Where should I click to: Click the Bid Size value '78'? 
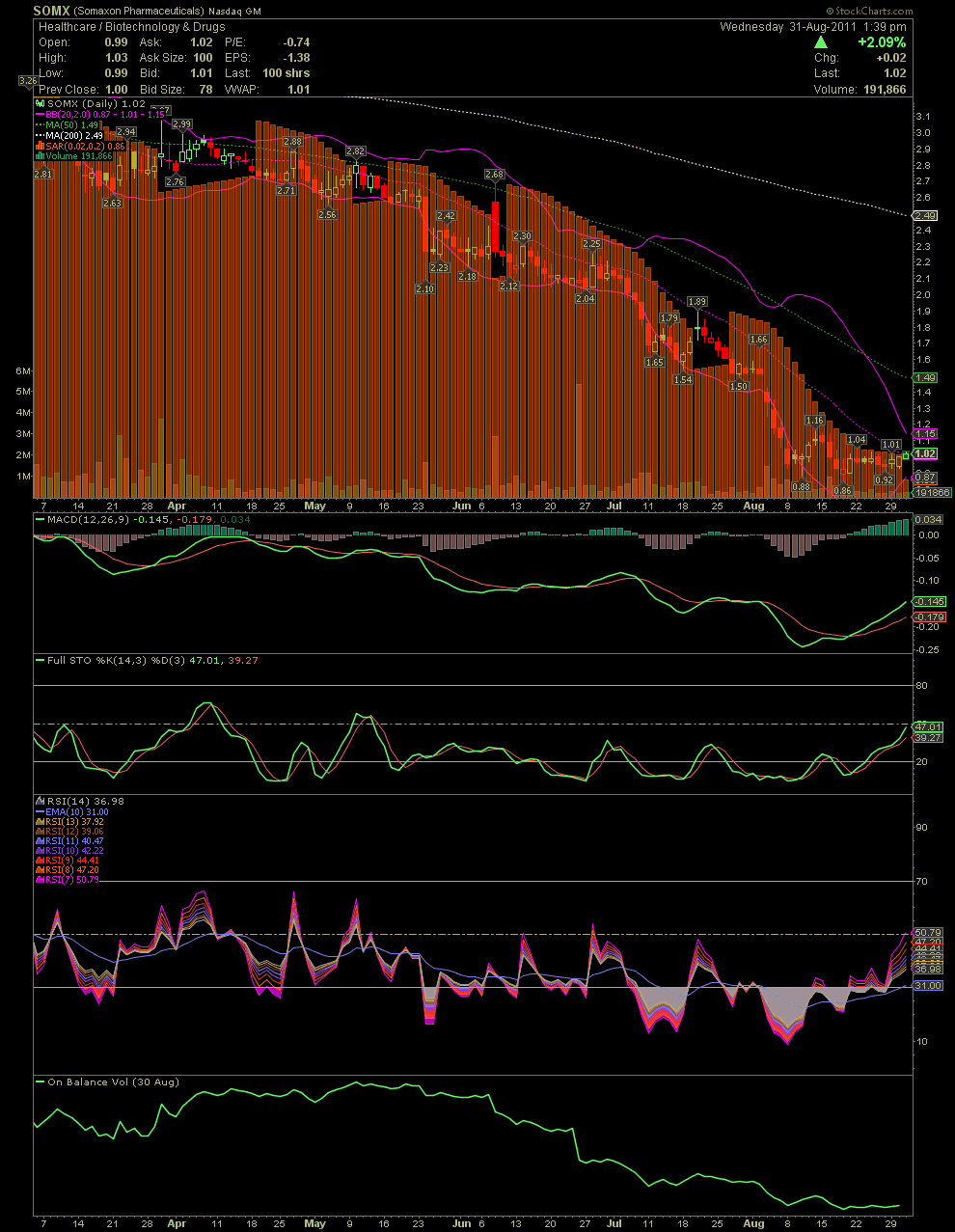pos(205,89)
